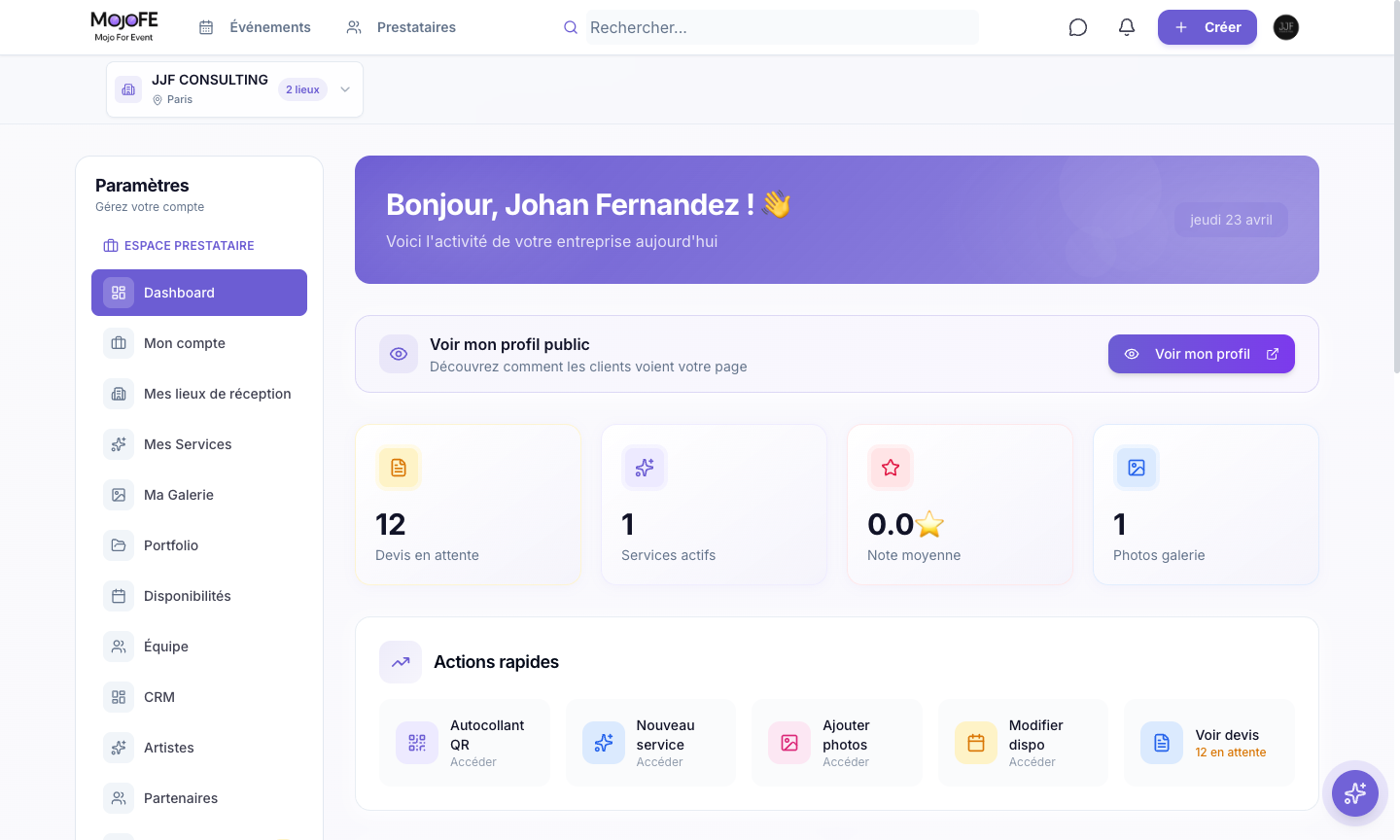Open the Créer dropdown button

1207,27
